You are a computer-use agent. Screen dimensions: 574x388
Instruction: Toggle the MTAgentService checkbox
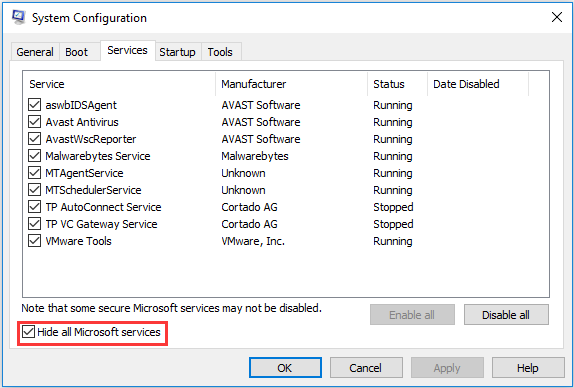pyautogui.click(x=34, y=173)
